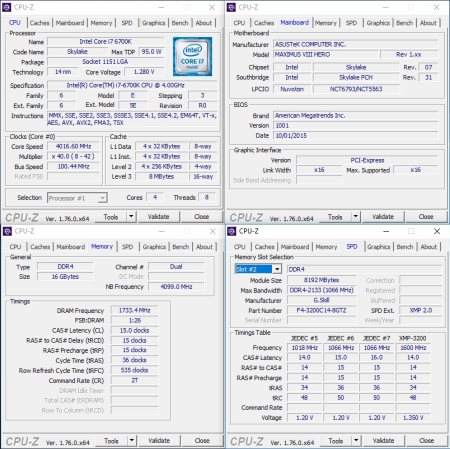The width and height of the screenshot is (450, 449).
Task: Click the manufacturer field ASUSTeK COMPUTER INC.
Action: coord(356,44)
